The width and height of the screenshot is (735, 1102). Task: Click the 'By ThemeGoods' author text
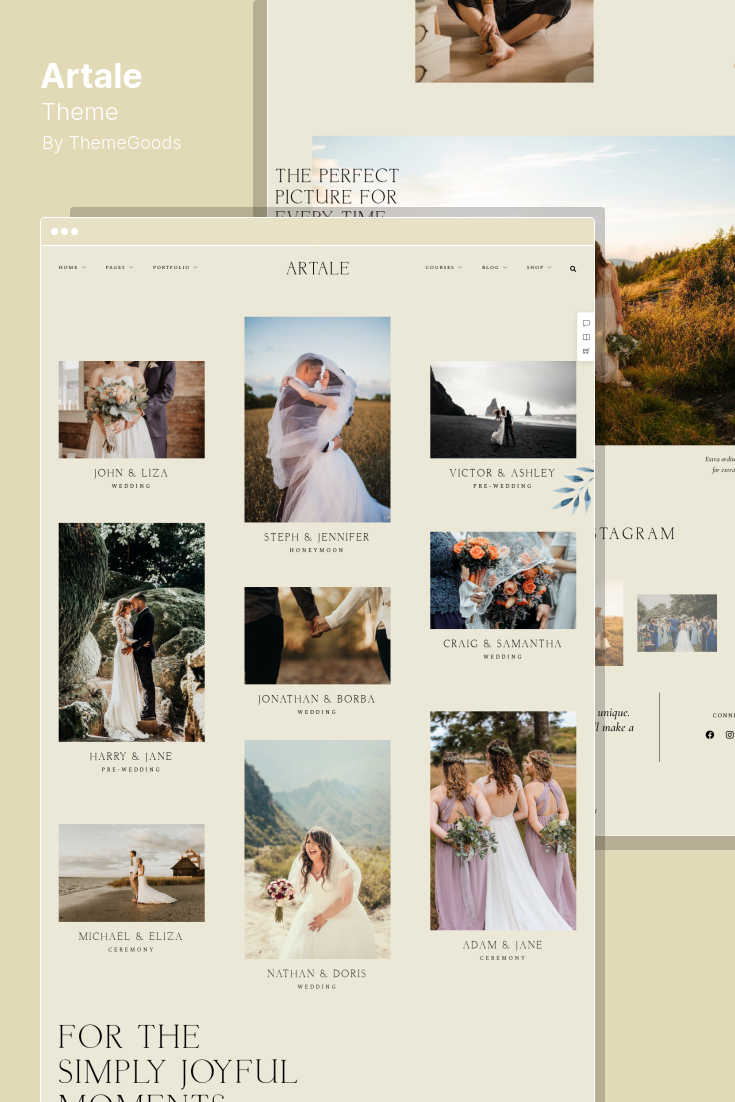(112, 143)
